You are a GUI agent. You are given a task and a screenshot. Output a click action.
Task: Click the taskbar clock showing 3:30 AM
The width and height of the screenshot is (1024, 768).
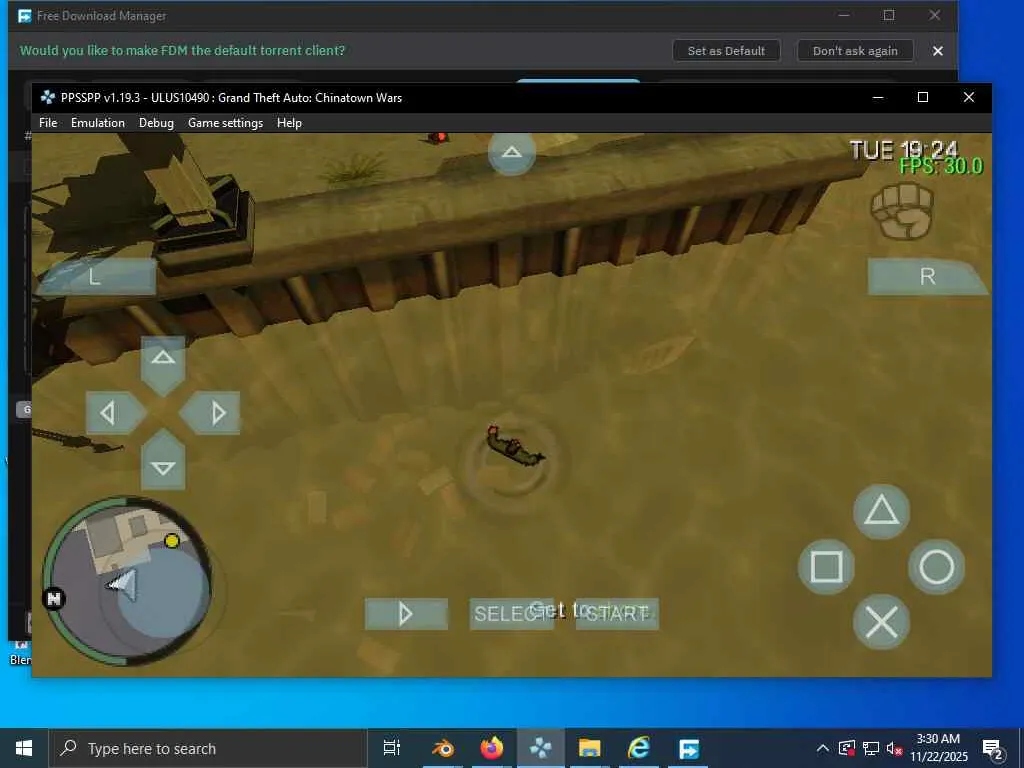pyautogui.click(x=939, y=748)
